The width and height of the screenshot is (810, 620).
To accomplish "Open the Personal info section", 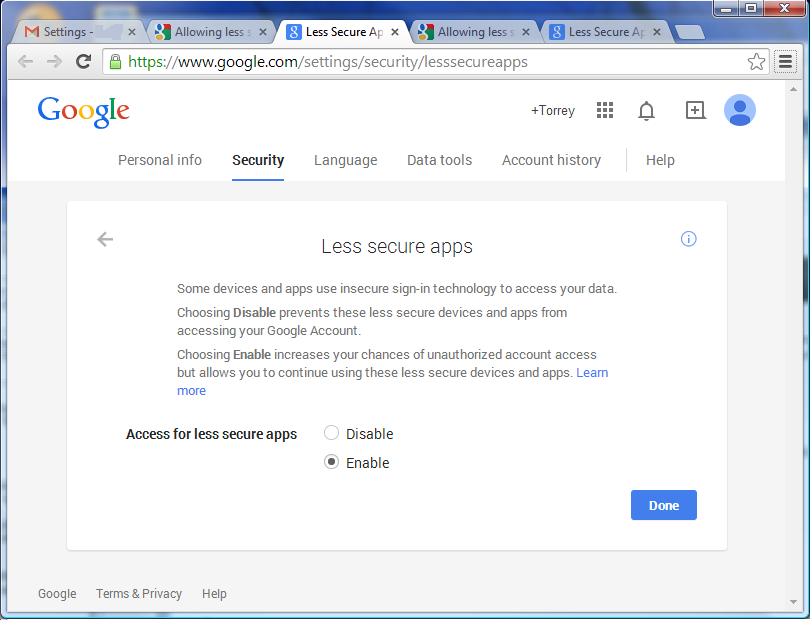I will point(160,160).
